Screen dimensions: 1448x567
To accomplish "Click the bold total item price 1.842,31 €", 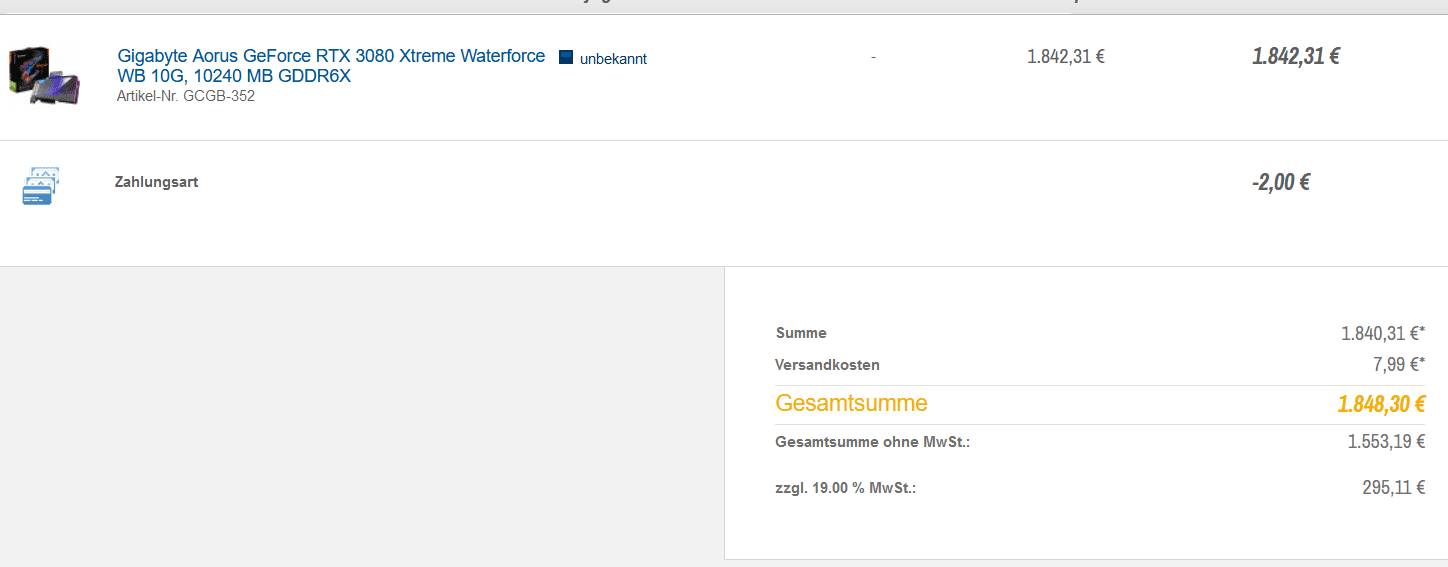I will [x=1296, y=56].
